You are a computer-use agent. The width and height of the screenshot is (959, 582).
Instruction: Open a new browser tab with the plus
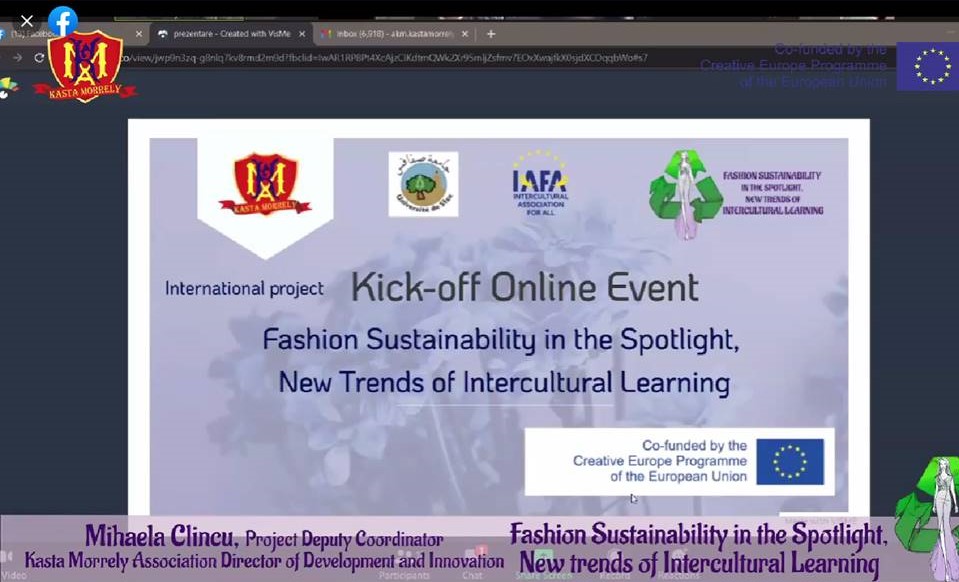[491, 34]
